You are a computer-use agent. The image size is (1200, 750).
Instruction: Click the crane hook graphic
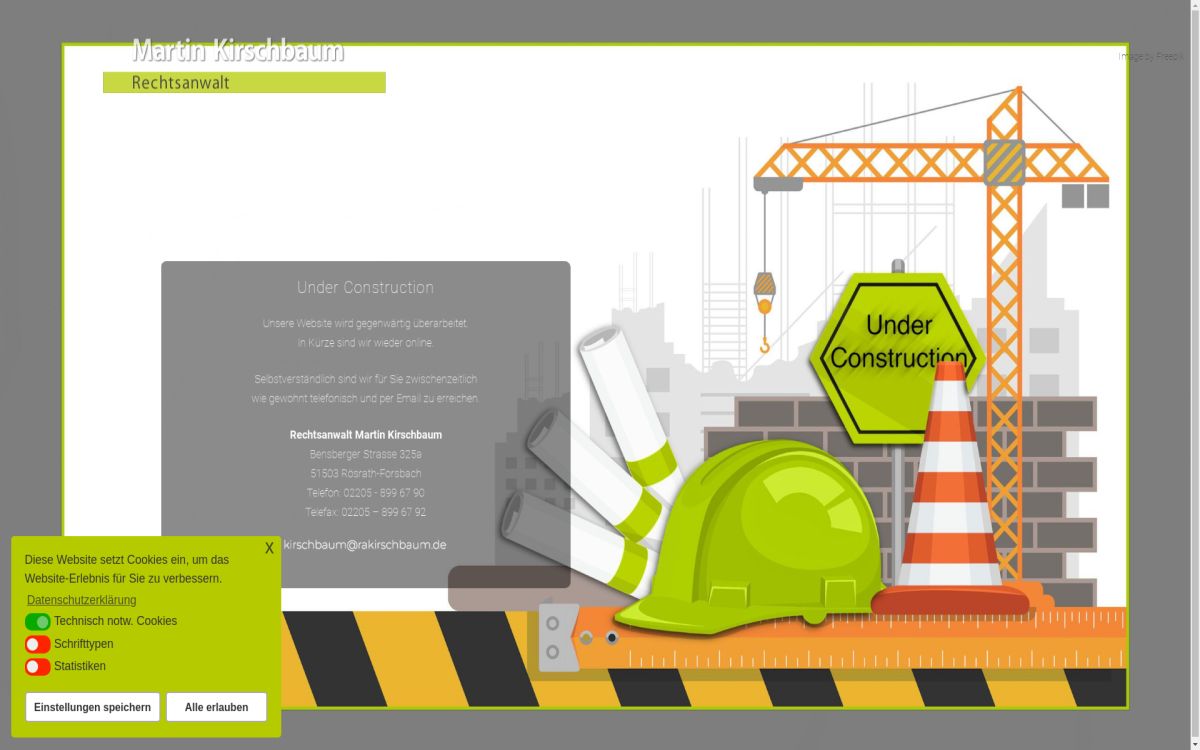(765, 312)
